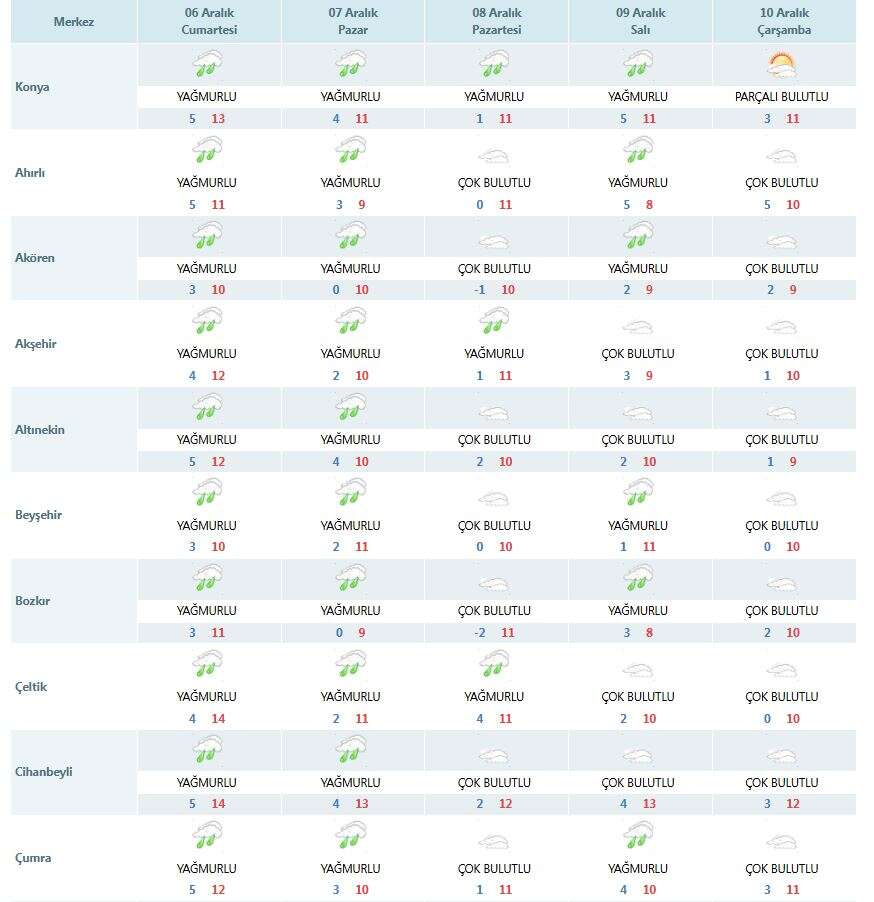Click Ahırlı's cloudy icon for 08 Aralık

click(494, 156)
